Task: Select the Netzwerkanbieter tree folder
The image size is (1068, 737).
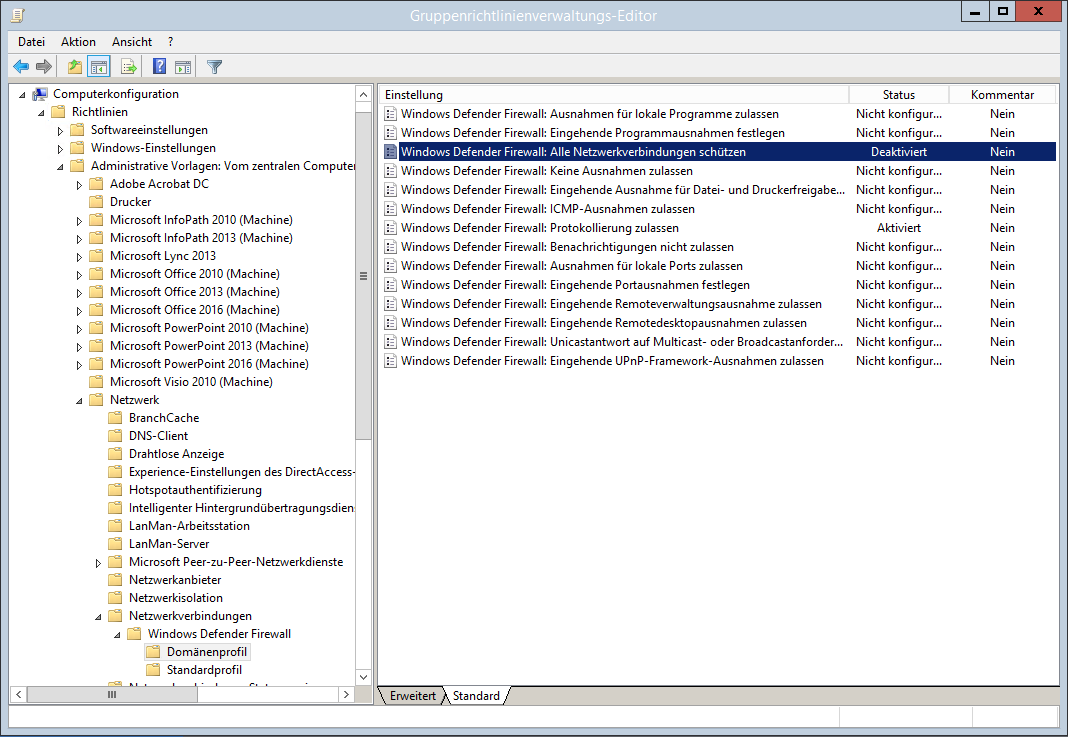Action: point(175,580)
